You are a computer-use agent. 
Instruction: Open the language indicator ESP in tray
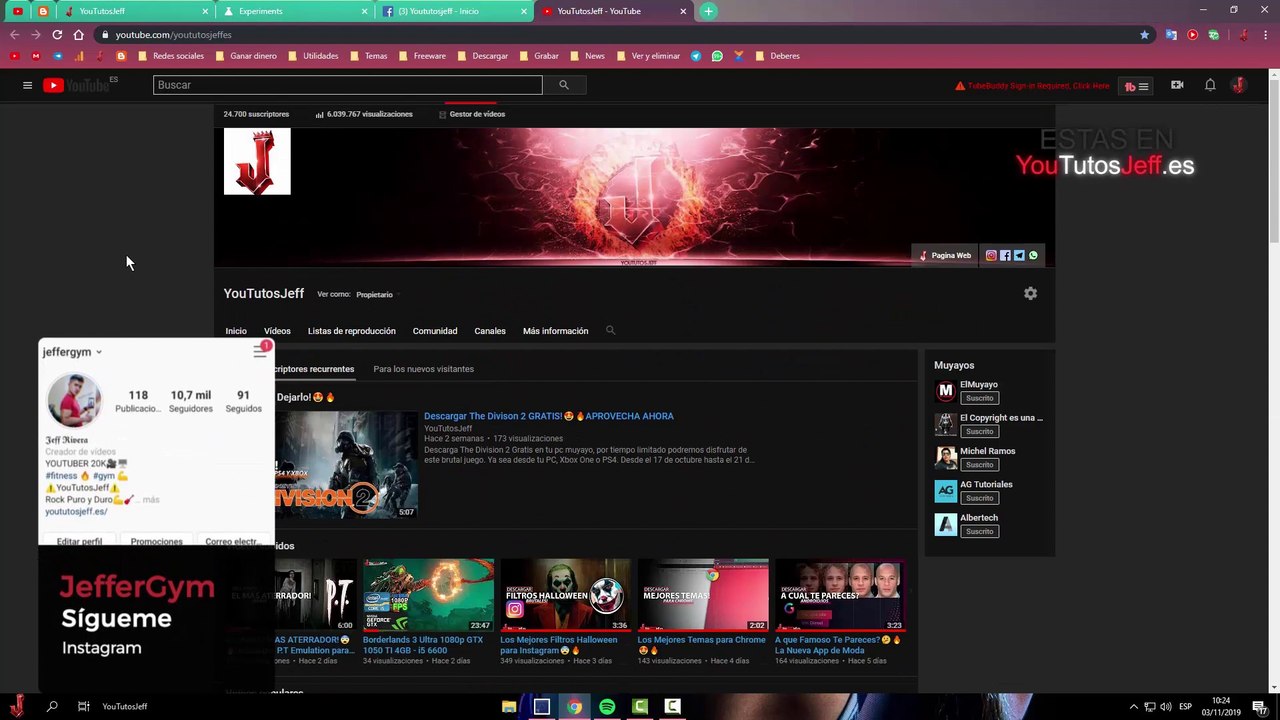(1185, 706)
